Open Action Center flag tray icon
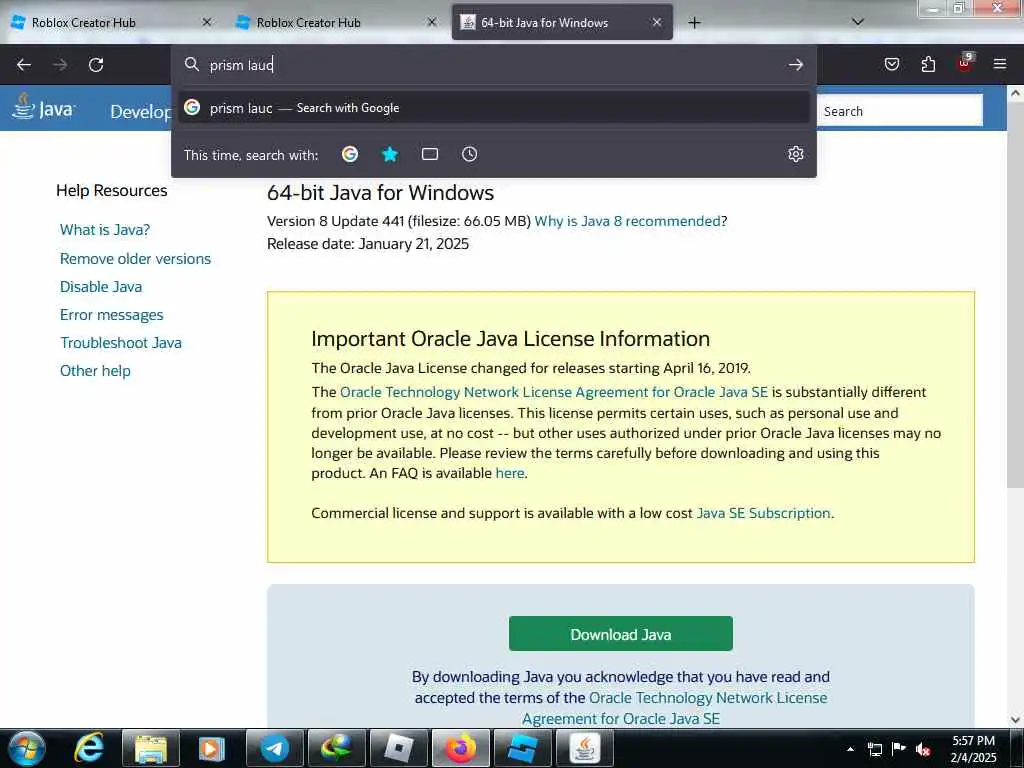Screen dimensions: 1024x768 pyautogui.click(x=899, y=749)
